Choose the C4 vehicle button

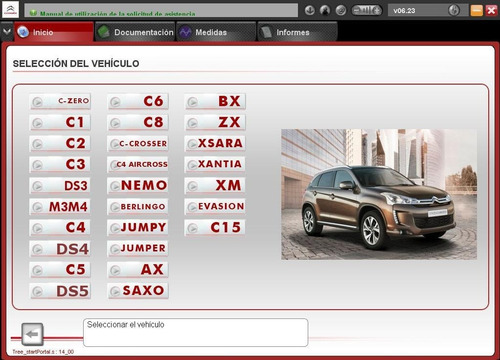(x=60, y=228)
